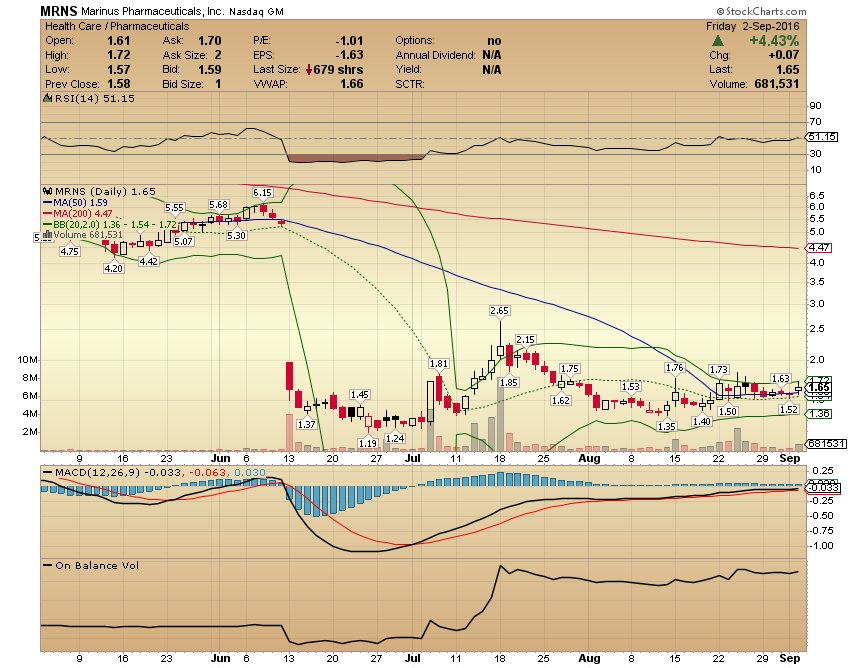Click the High value 1.72 in the header

click(x=118, y=55)
